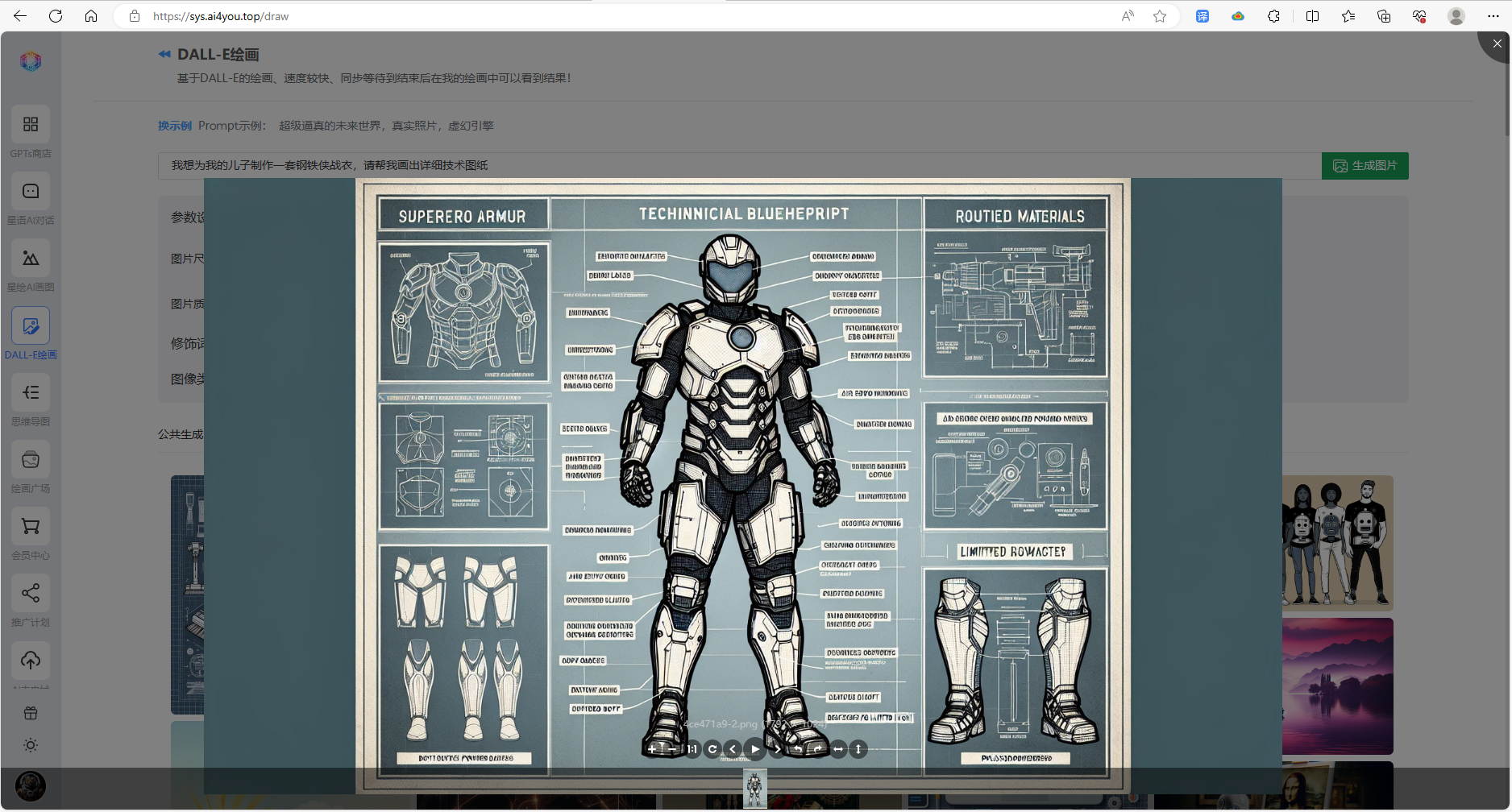Open the Extensions puzzle menu
Screen dimensions: 1512x812
[x=1273, y=16]
